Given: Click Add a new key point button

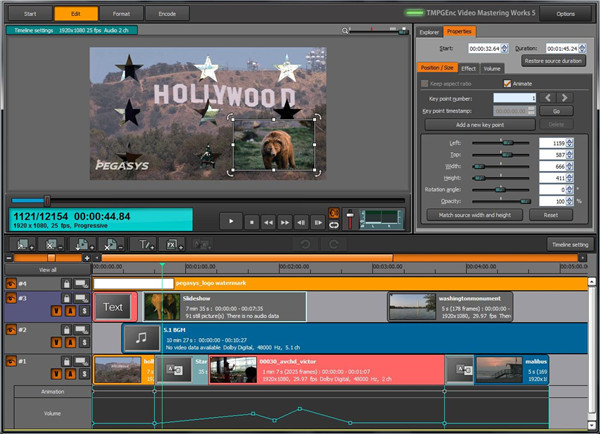Looking at the screenshot, I should click(x=479, y=124).
